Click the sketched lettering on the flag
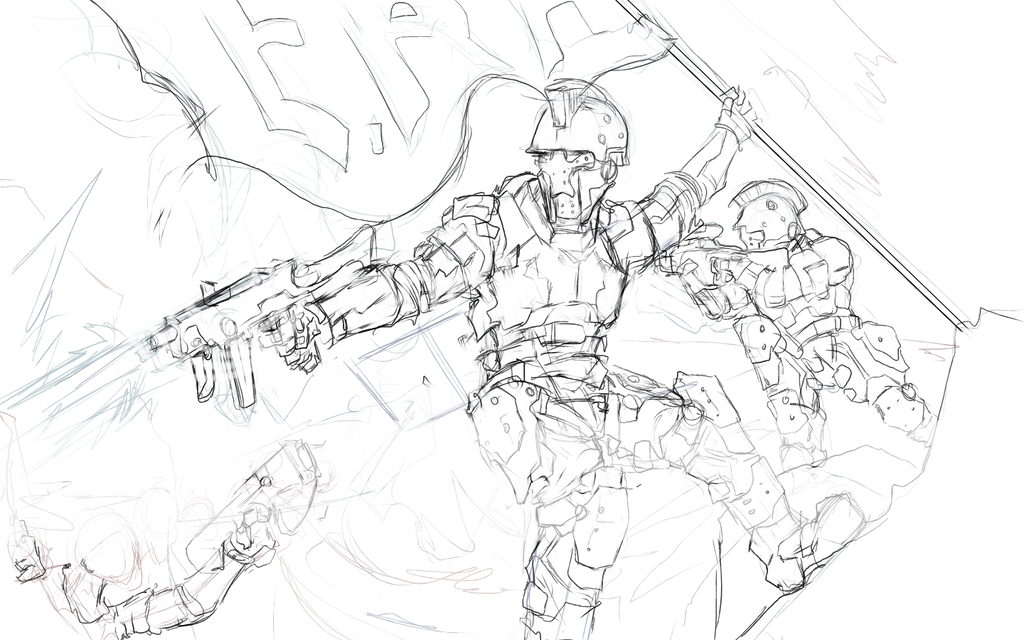Viewport: 1024px width, 640px height. click(x=300, y=80)
